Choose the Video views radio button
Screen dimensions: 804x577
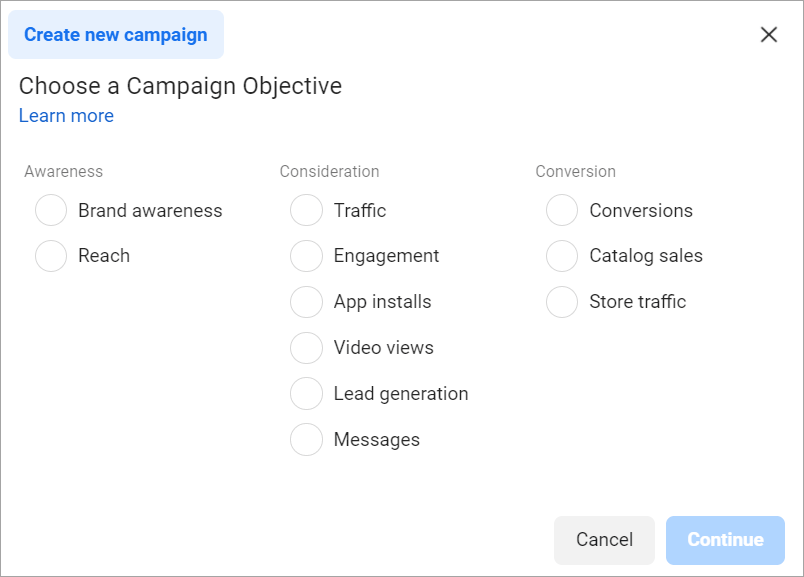[306, 348]
